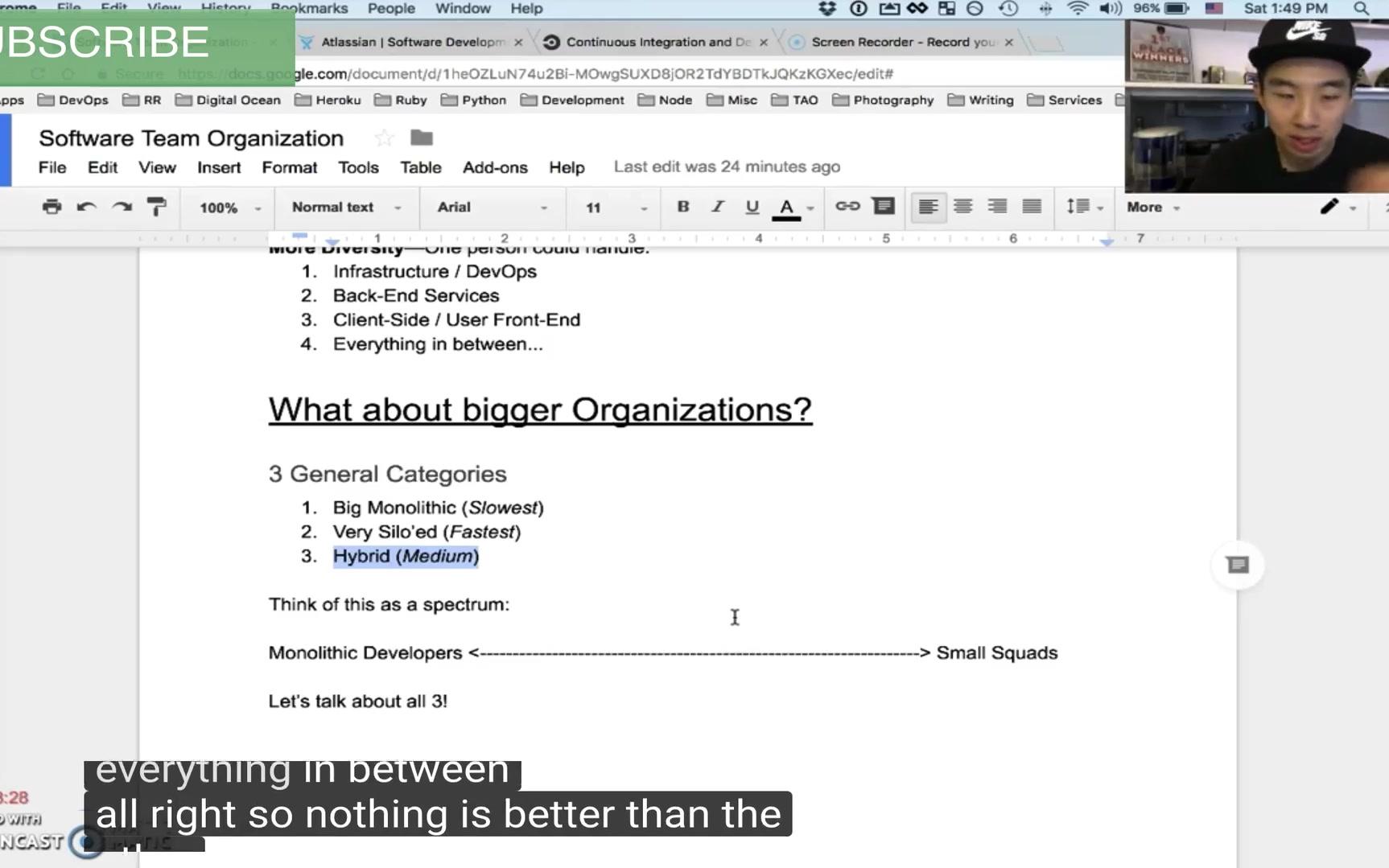Set right text alignment
This screenshot has width=1389, height=868.
tap(997, 207)
